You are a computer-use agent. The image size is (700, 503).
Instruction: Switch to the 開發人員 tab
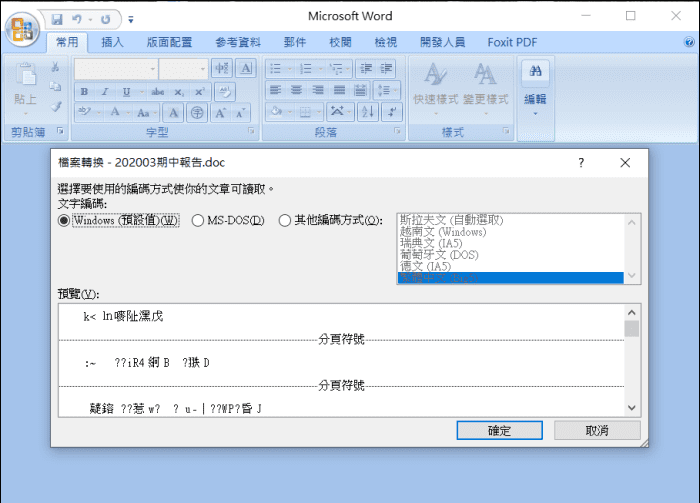pyautogui.click(x=442, y=42)
